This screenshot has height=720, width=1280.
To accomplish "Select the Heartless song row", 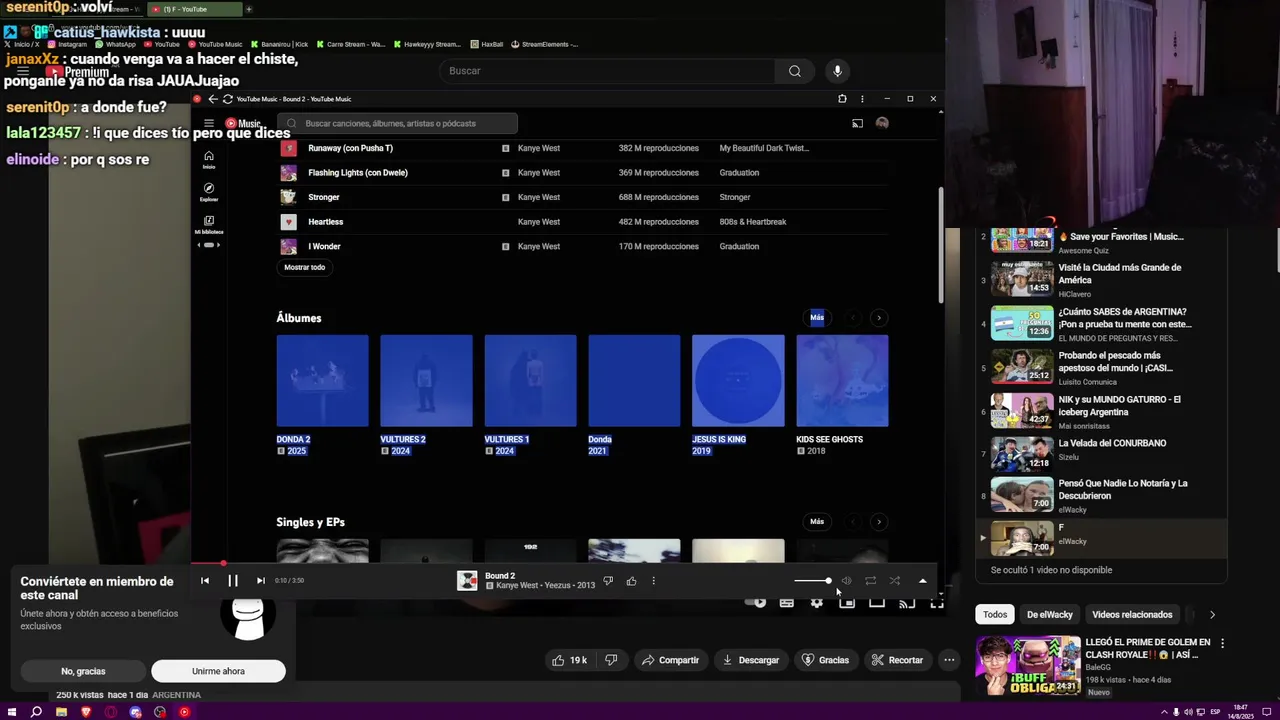I will pyautogui.click(x=582, y=222).
